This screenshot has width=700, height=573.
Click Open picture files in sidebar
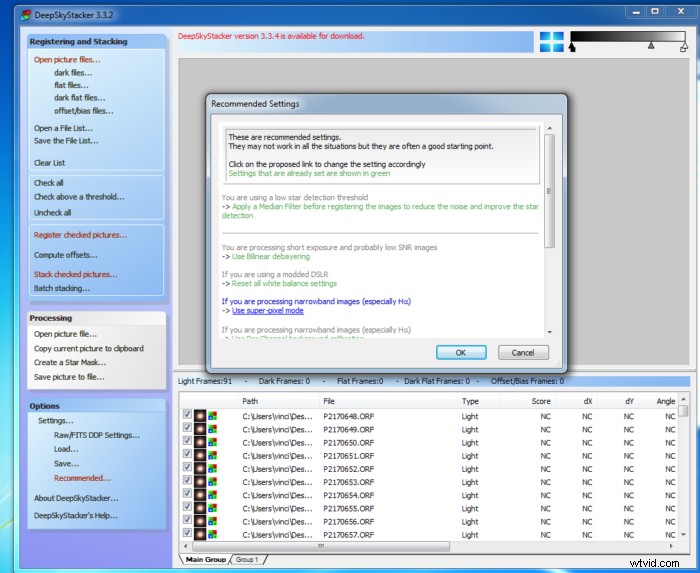click(x=67, y=60)
